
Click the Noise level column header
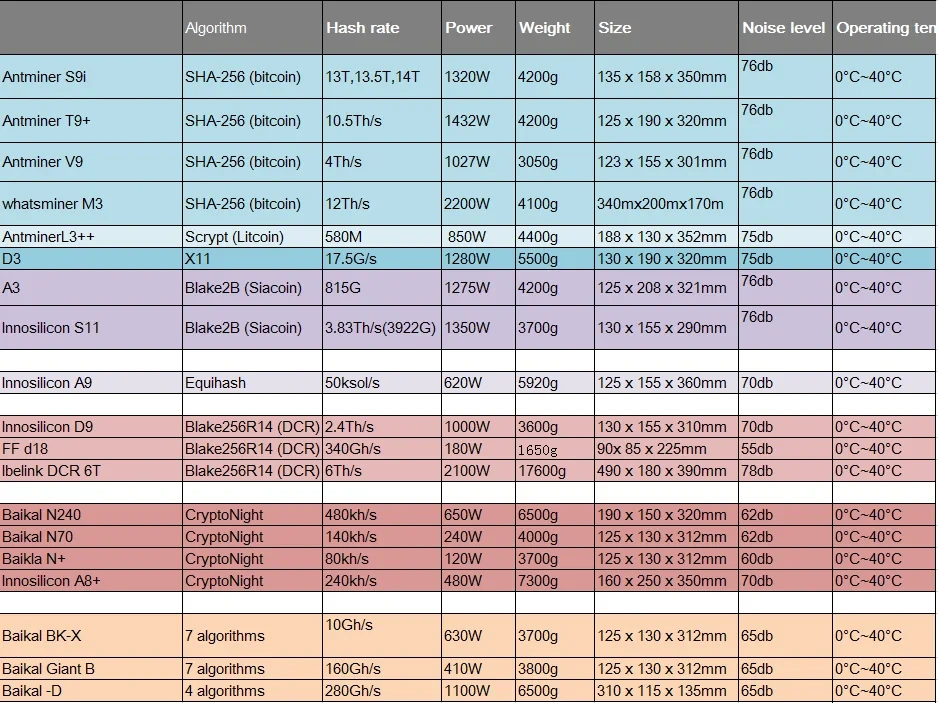(x=785, y=28)
